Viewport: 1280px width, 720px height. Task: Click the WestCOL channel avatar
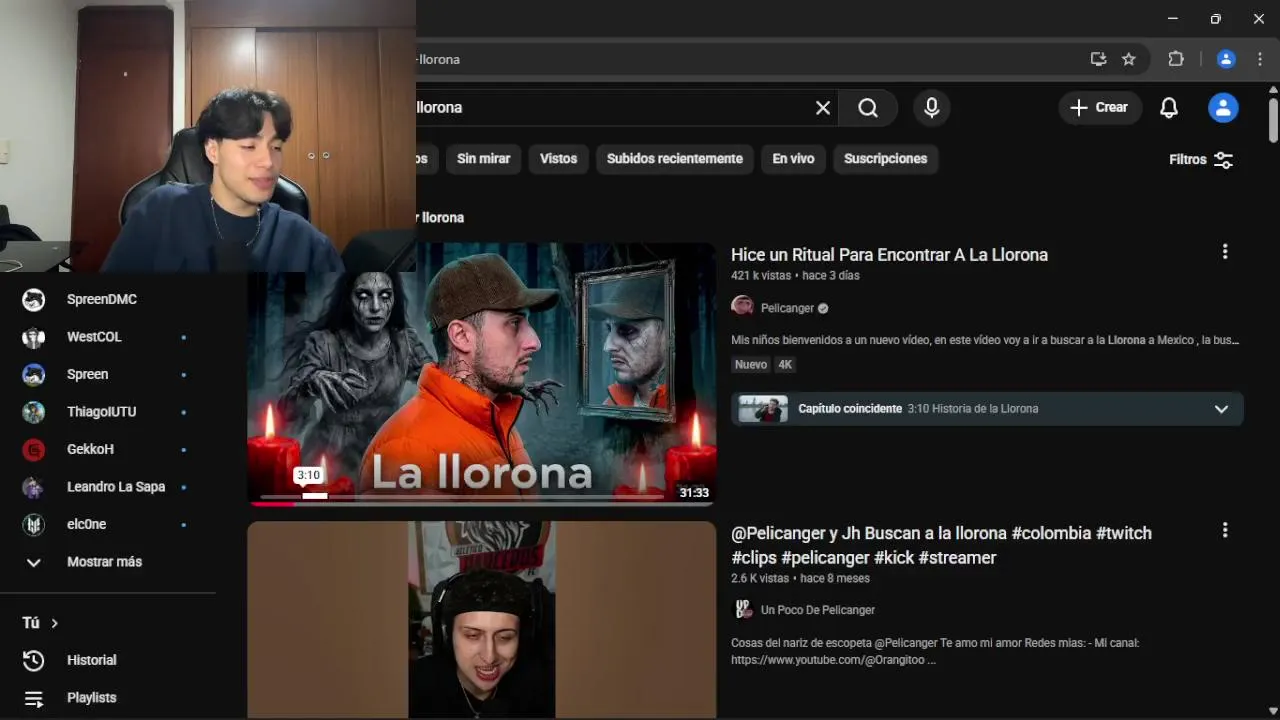pyautogui.click(x=34, y=337)
